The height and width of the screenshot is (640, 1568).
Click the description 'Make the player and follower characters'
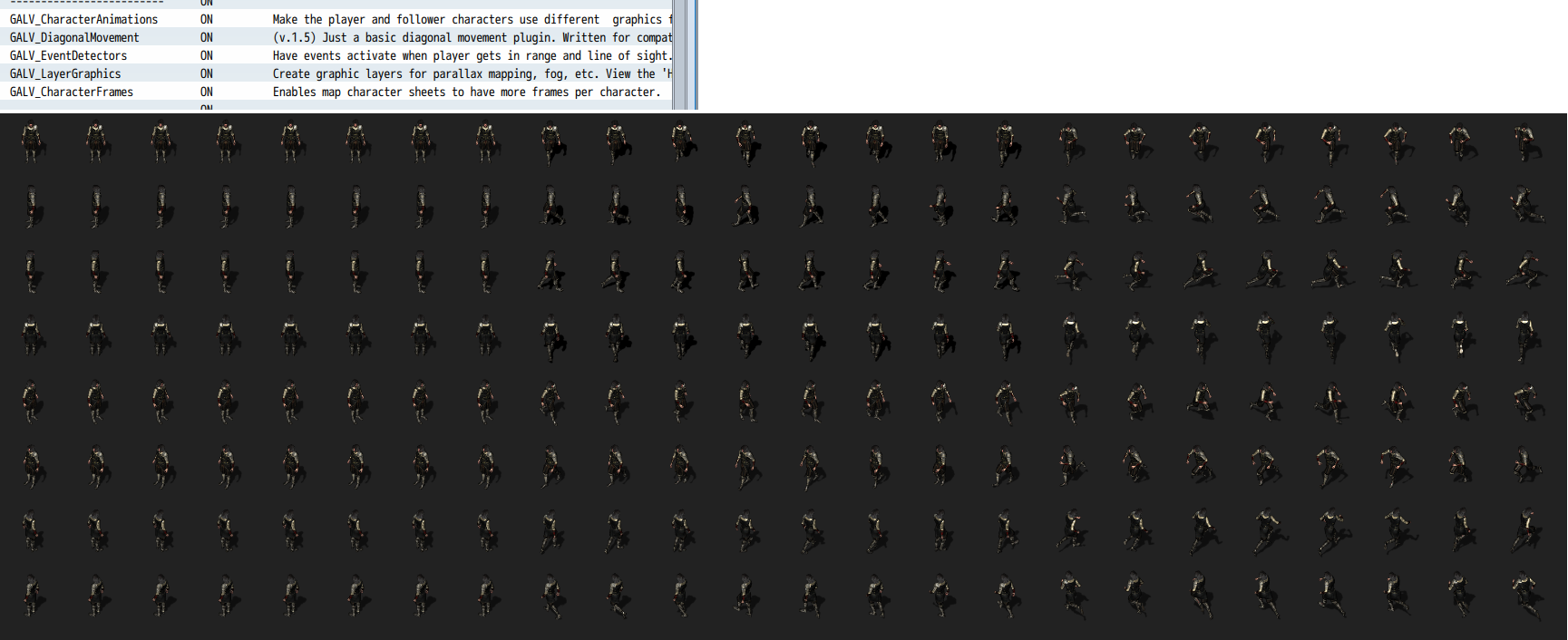[472, 19]
